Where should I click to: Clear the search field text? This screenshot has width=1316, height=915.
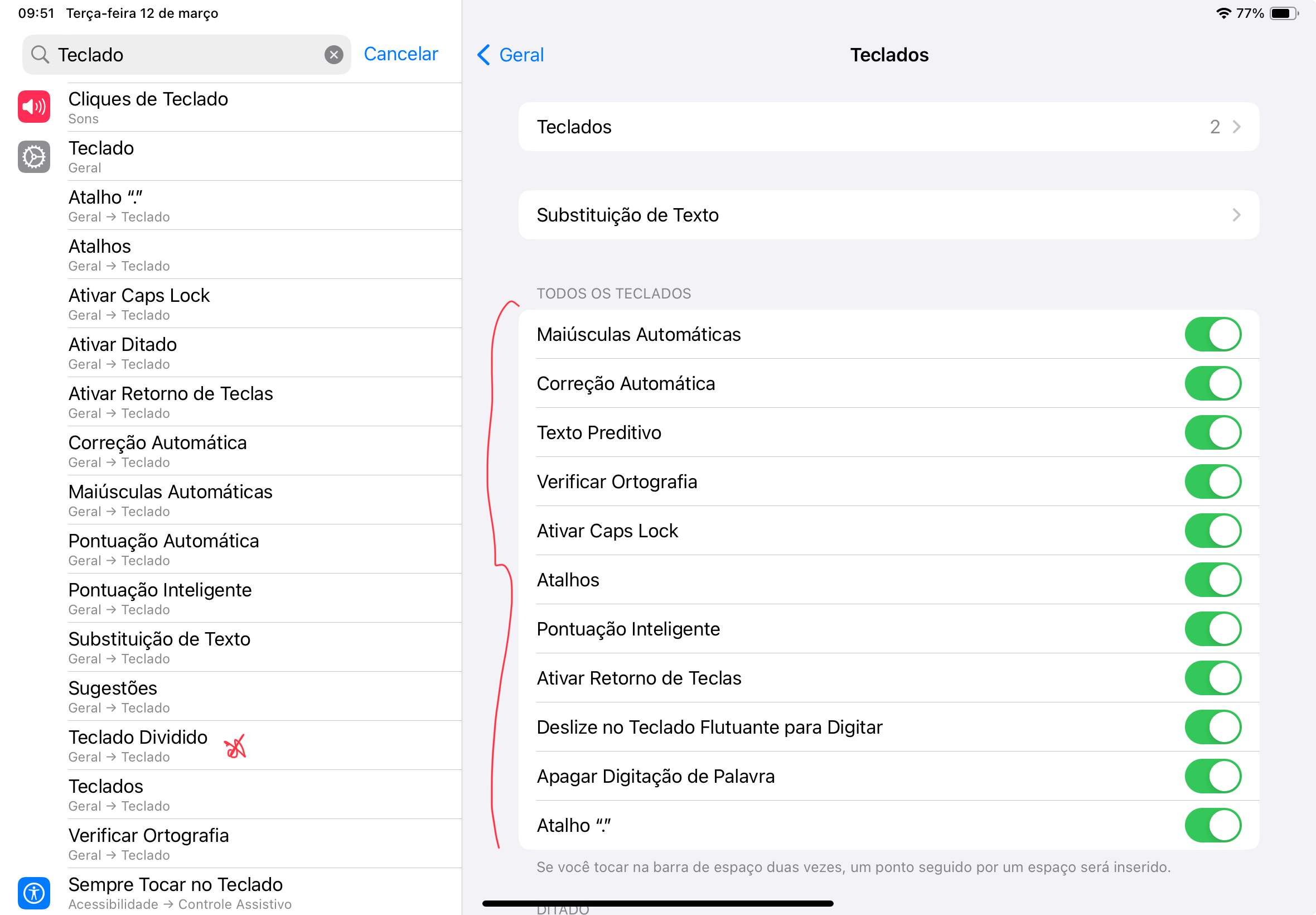click(x=333, y=55)
